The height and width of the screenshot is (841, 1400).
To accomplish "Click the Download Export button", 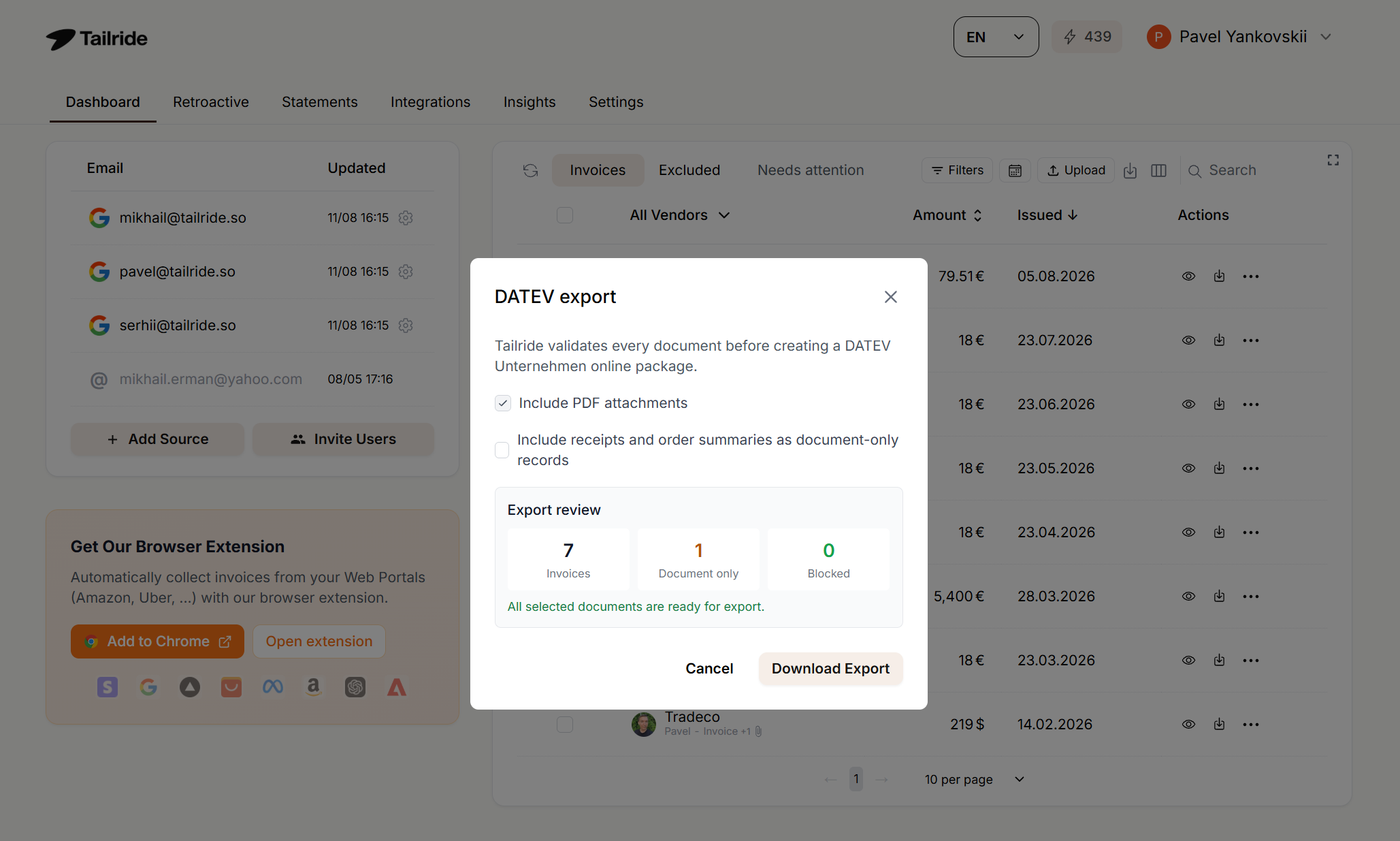I will click(x=830, y=669).
